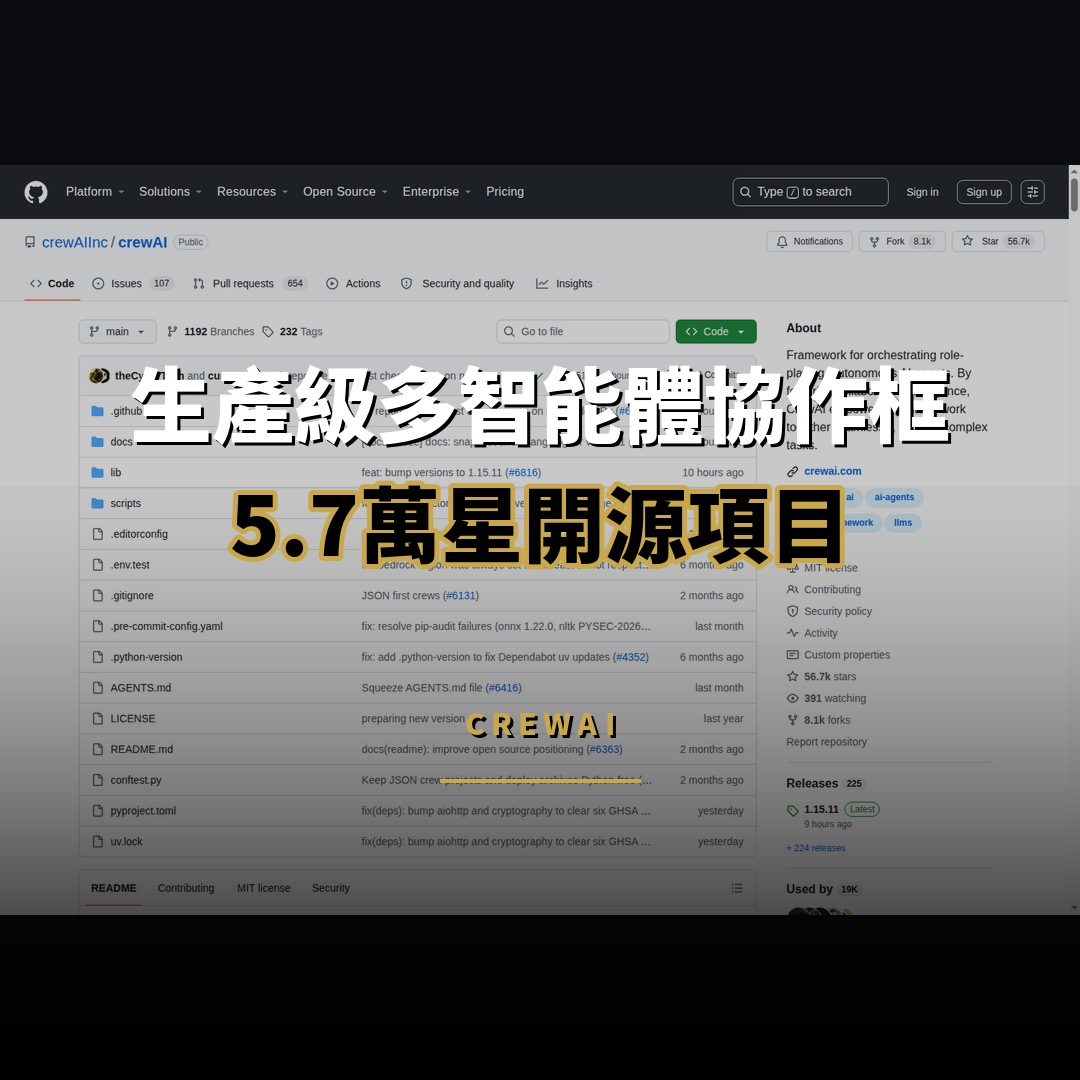Open the .editorconfig file
Image resolution: width=1080 pixels, height=1080 pixels.
(x=139, y=534)
